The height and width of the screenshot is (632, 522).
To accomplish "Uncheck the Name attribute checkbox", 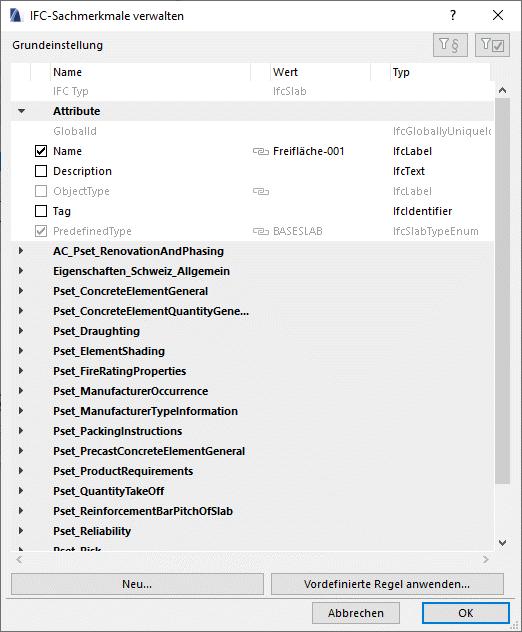I will 41,151.
